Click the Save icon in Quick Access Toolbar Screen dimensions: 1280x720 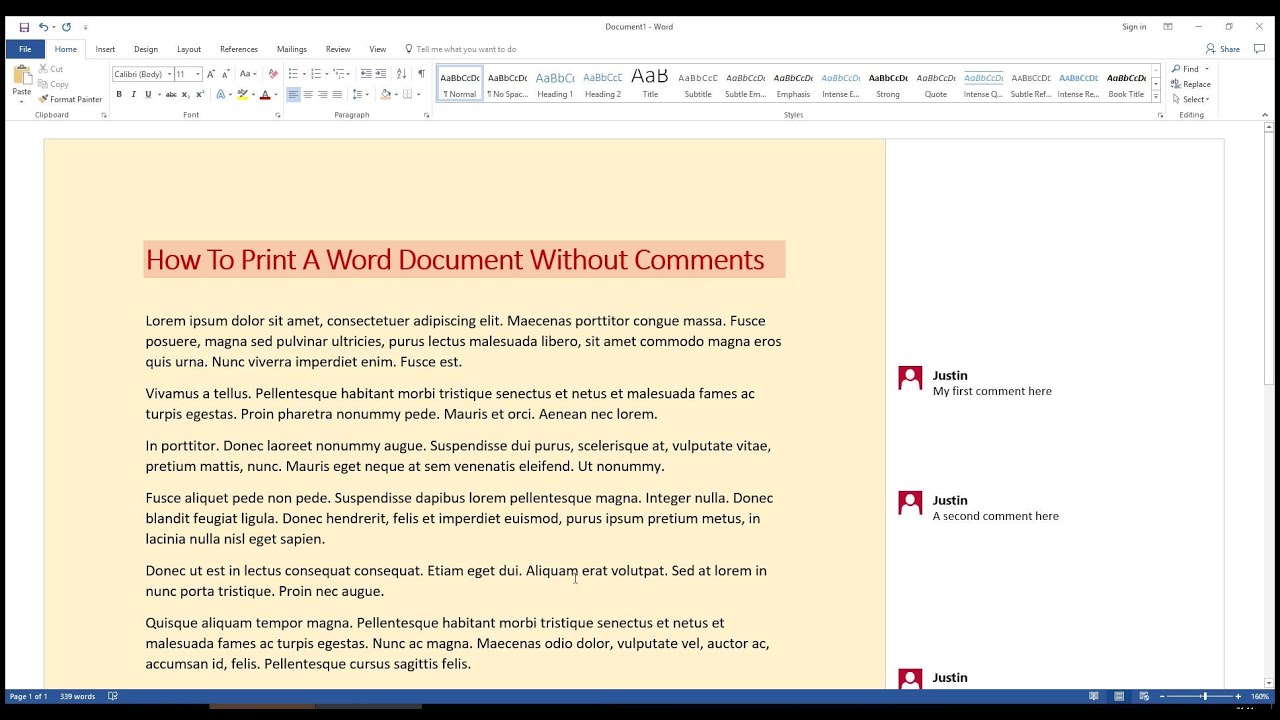click(24, 27)
